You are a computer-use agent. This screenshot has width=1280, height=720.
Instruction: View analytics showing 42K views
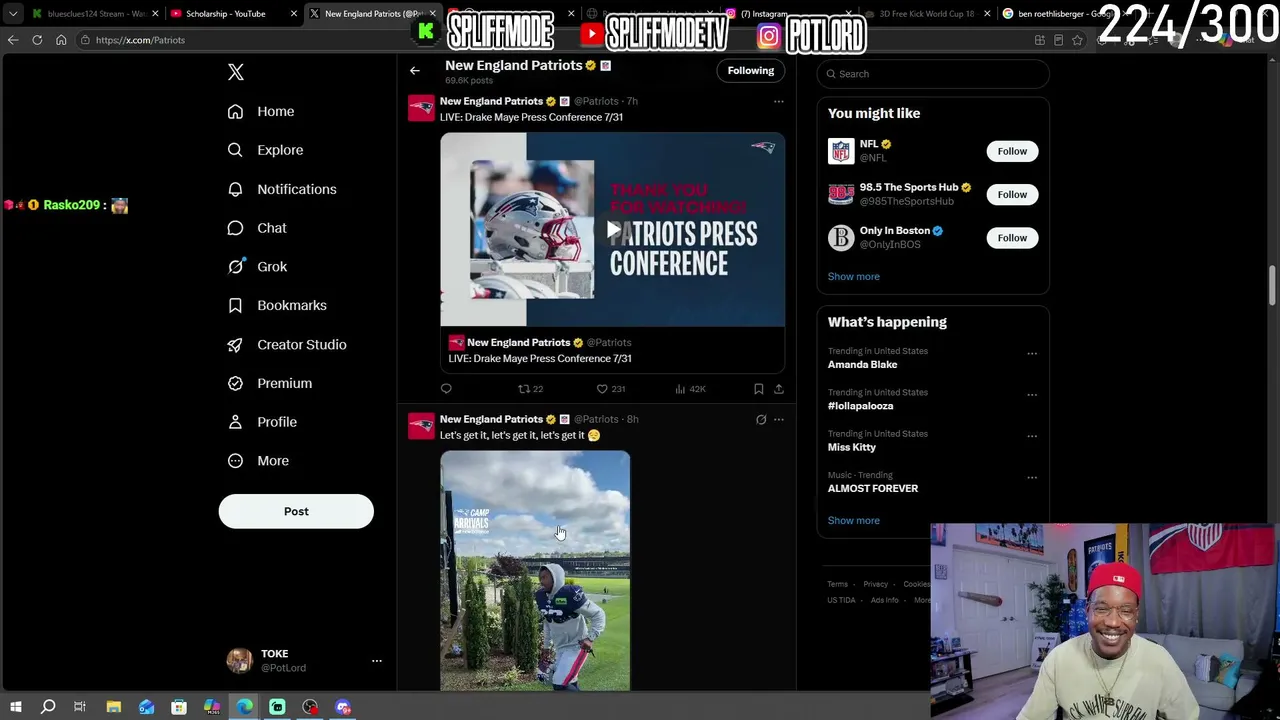(690, 389)
